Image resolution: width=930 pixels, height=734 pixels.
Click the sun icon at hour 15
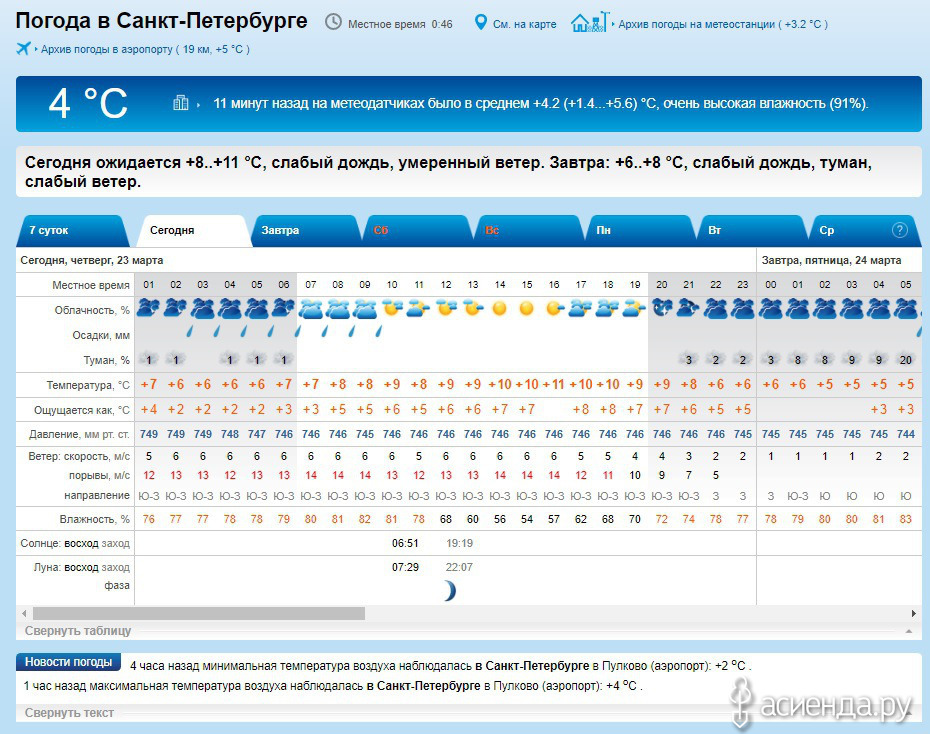(x=527, y=308)
